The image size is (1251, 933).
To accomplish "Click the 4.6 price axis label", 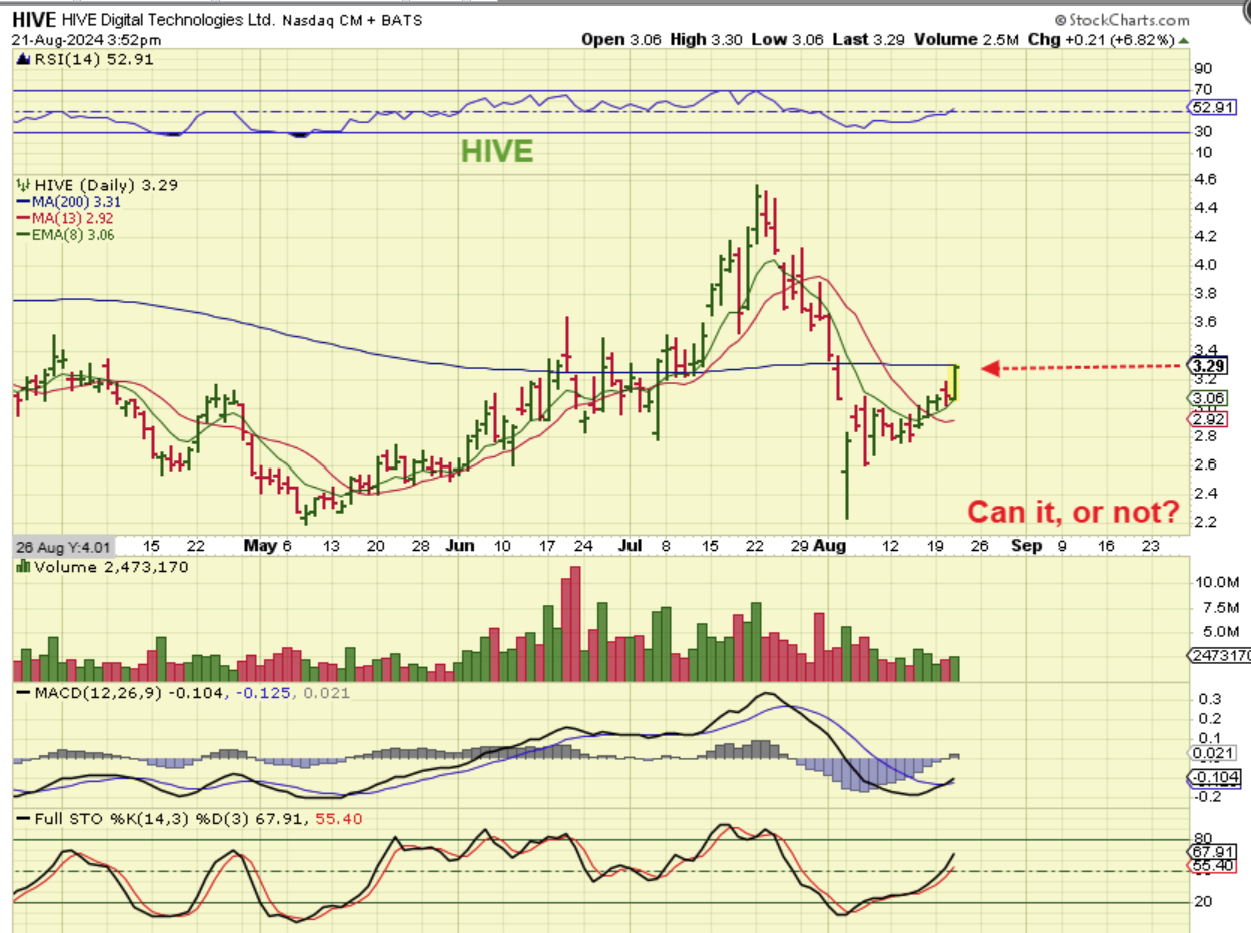I will click(1203, 180).
